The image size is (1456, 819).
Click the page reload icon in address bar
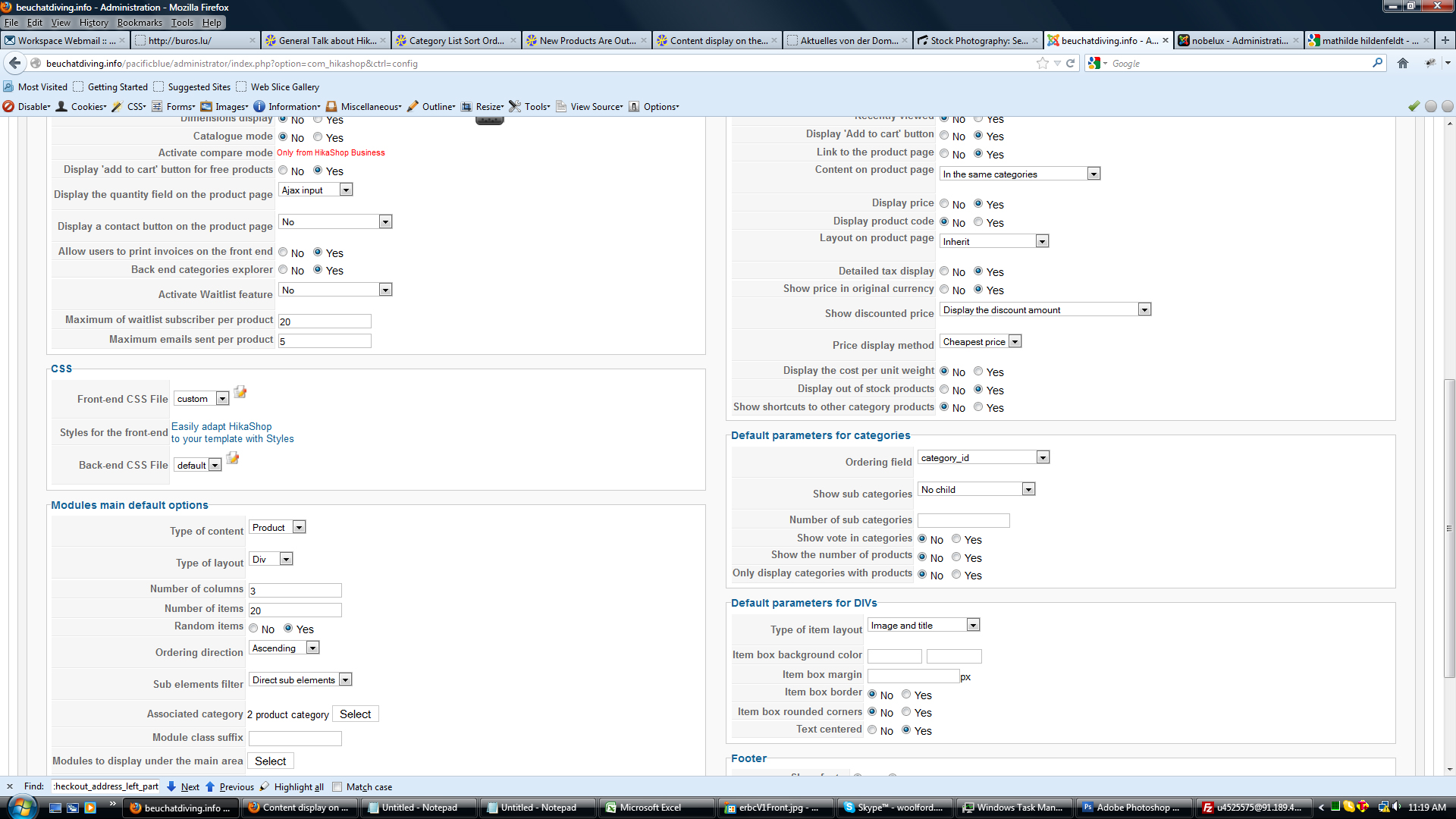1071,63
